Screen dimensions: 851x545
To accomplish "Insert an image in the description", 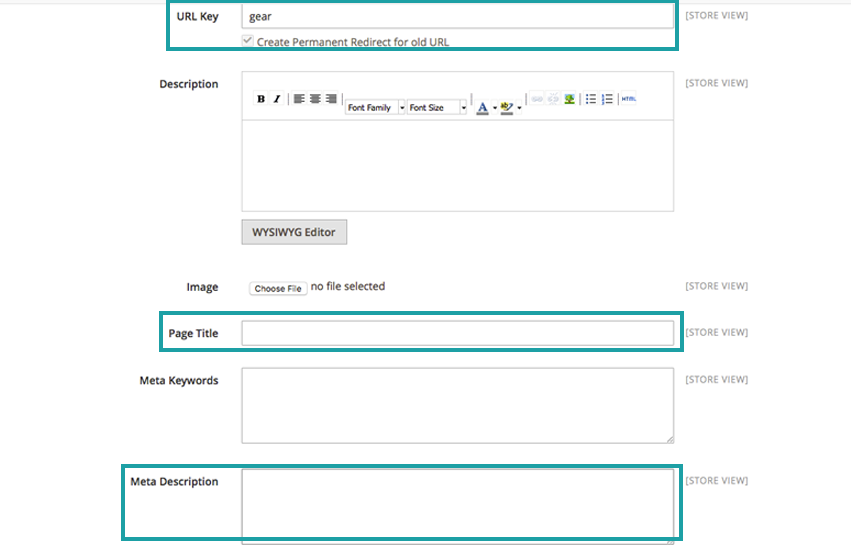I will click(x=569, y=99).
